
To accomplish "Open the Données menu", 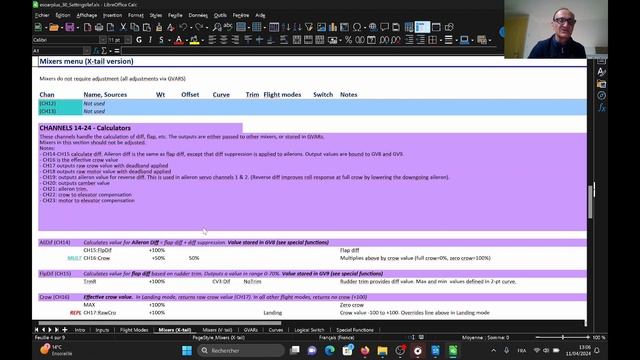I will pyautogui.click(x=198, y=15).
